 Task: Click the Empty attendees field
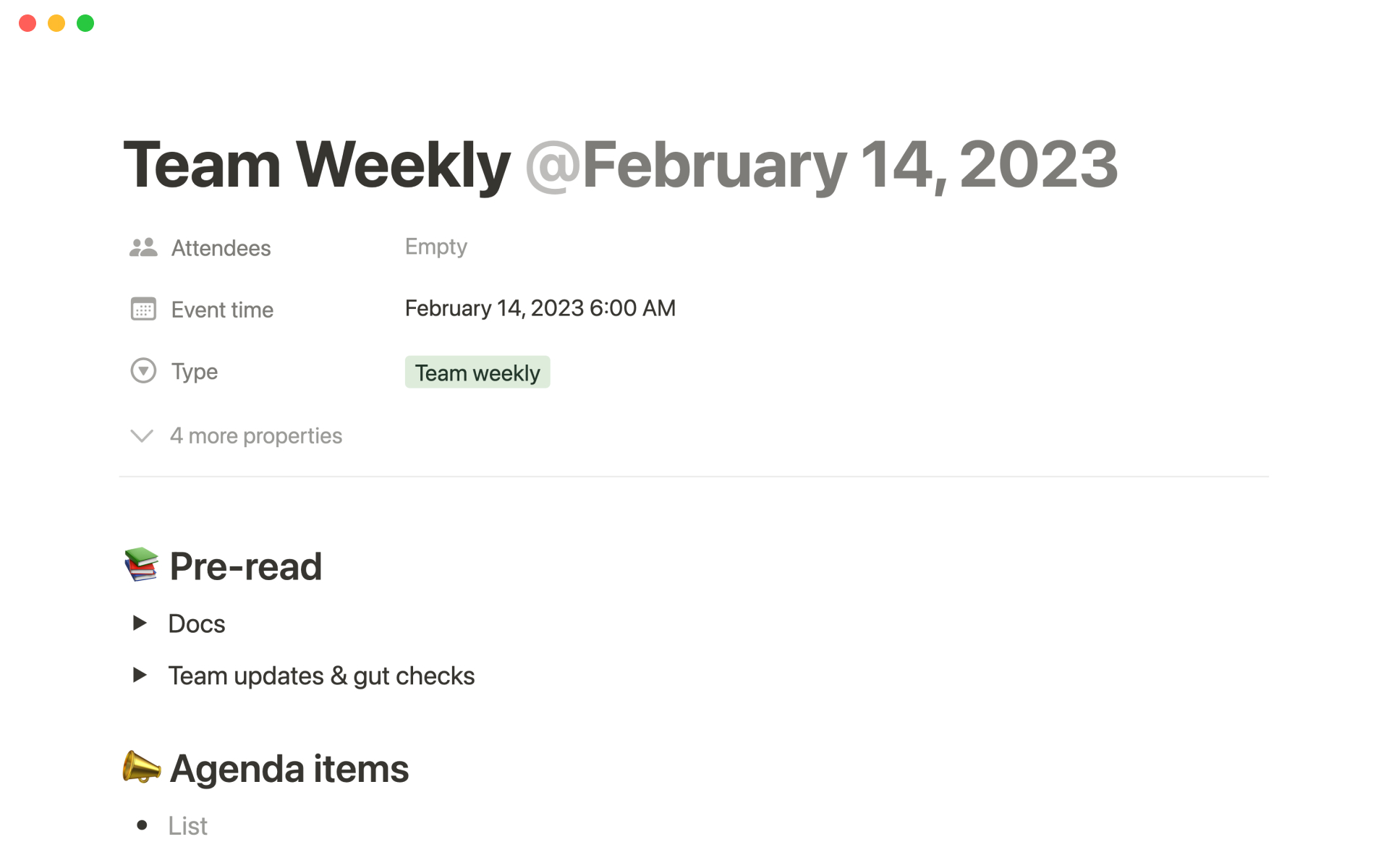[x=436, y=247]
